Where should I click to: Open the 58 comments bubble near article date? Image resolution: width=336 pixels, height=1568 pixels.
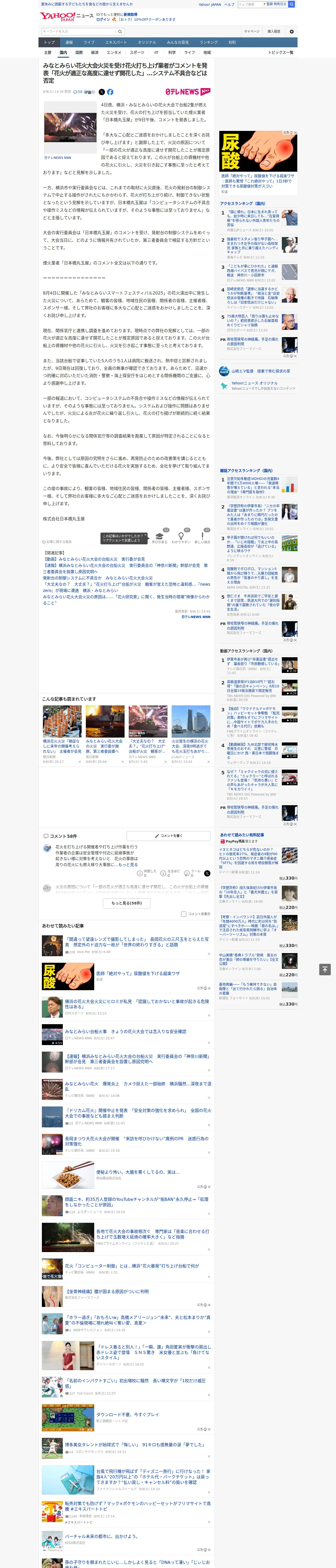click(x=78, y=92)
